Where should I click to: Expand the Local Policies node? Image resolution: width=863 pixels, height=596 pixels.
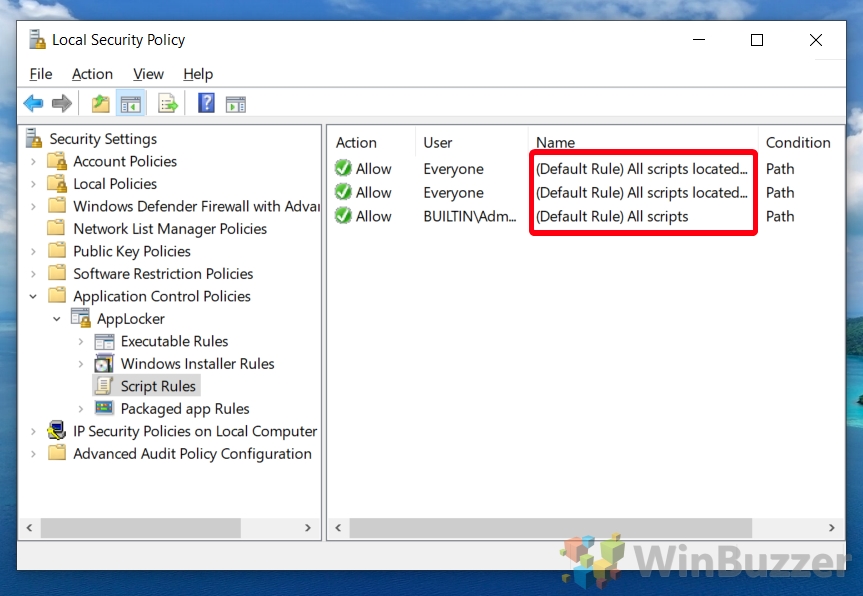pyautogui.click(x=34, y=184)
